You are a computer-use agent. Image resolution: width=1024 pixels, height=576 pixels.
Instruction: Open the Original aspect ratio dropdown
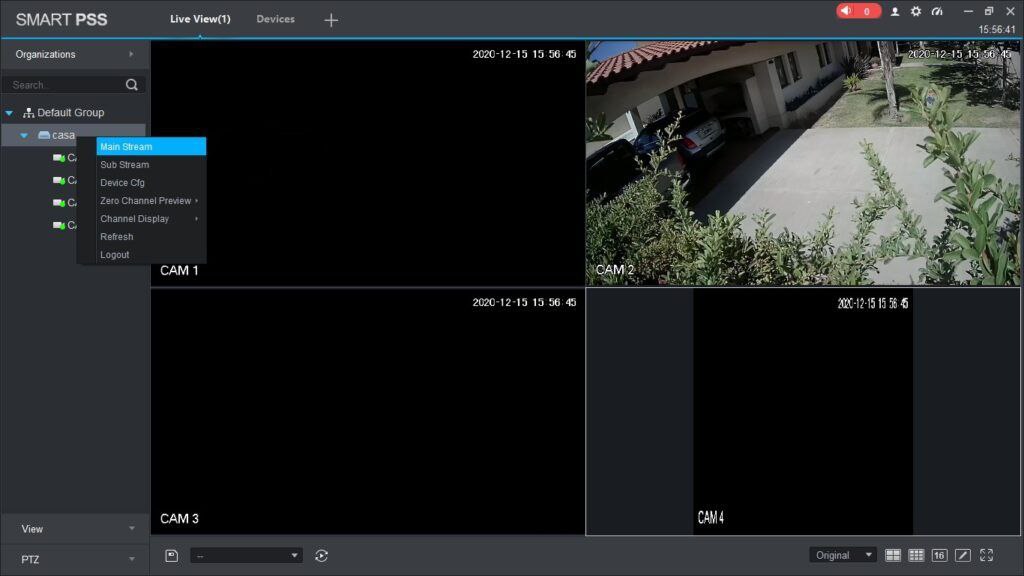(x=842, y=555)
